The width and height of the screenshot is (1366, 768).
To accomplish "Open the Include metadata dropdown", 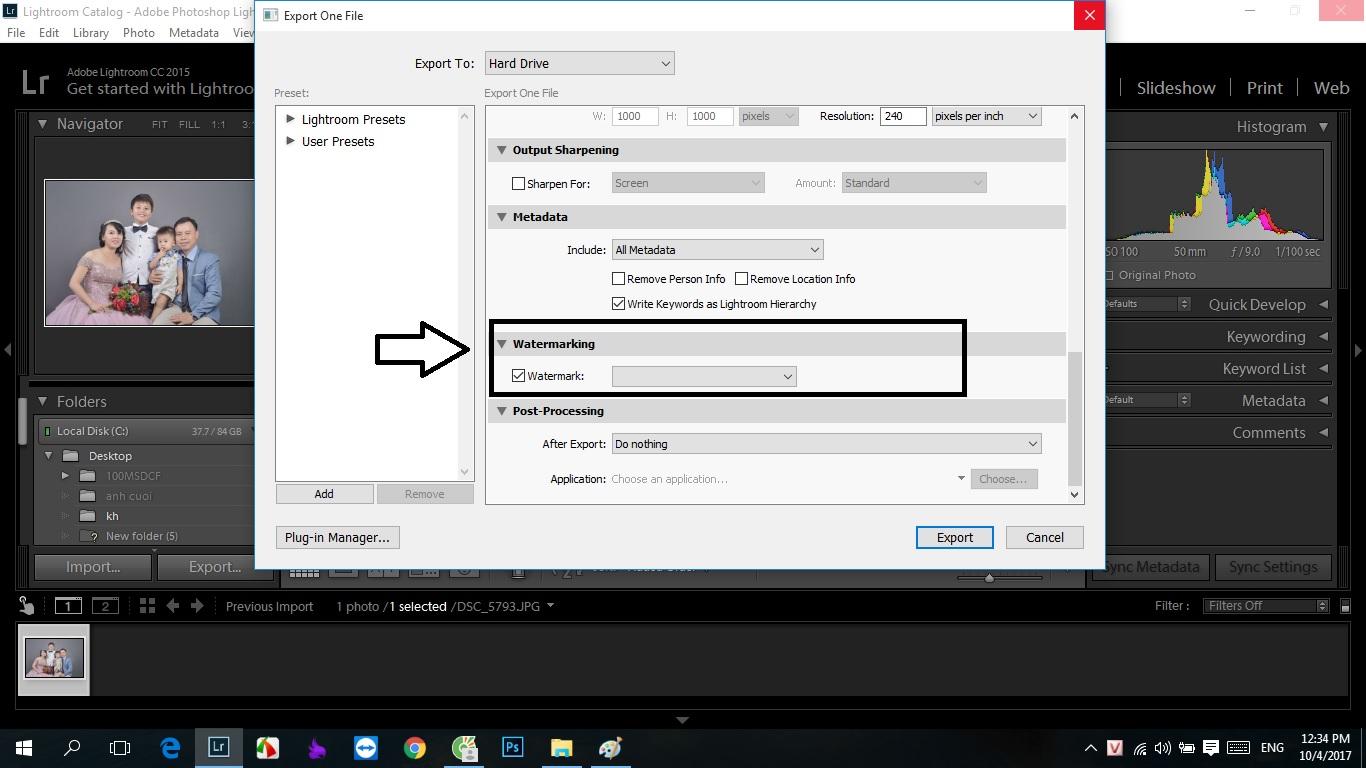I will point(717,249).
